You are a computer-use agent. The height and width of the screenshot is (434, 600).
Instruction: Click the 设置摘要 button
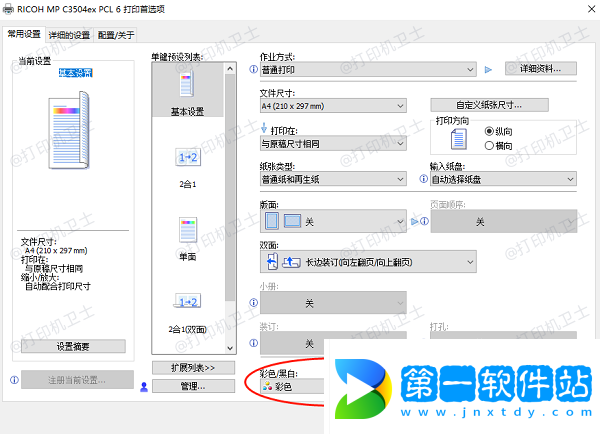[73, 346]
